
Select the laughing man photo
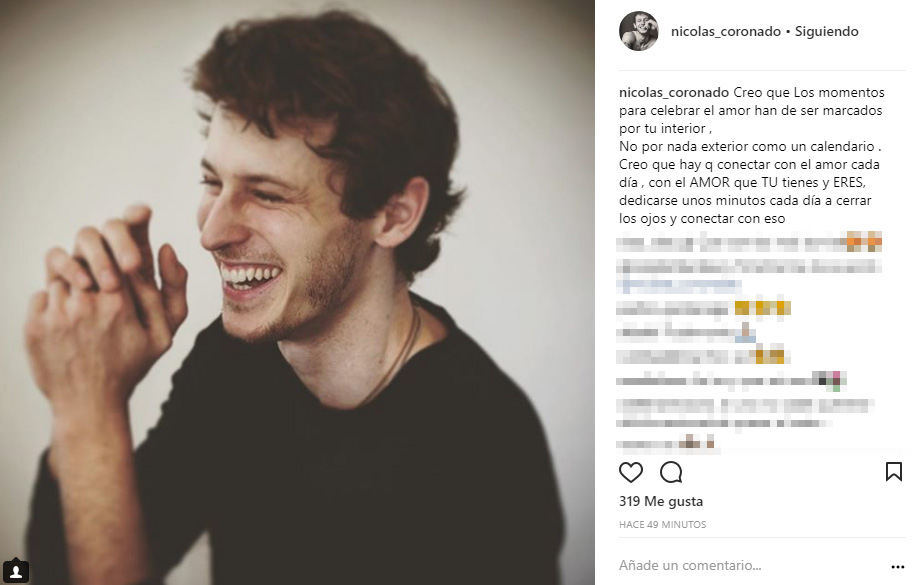coord(297,292)
